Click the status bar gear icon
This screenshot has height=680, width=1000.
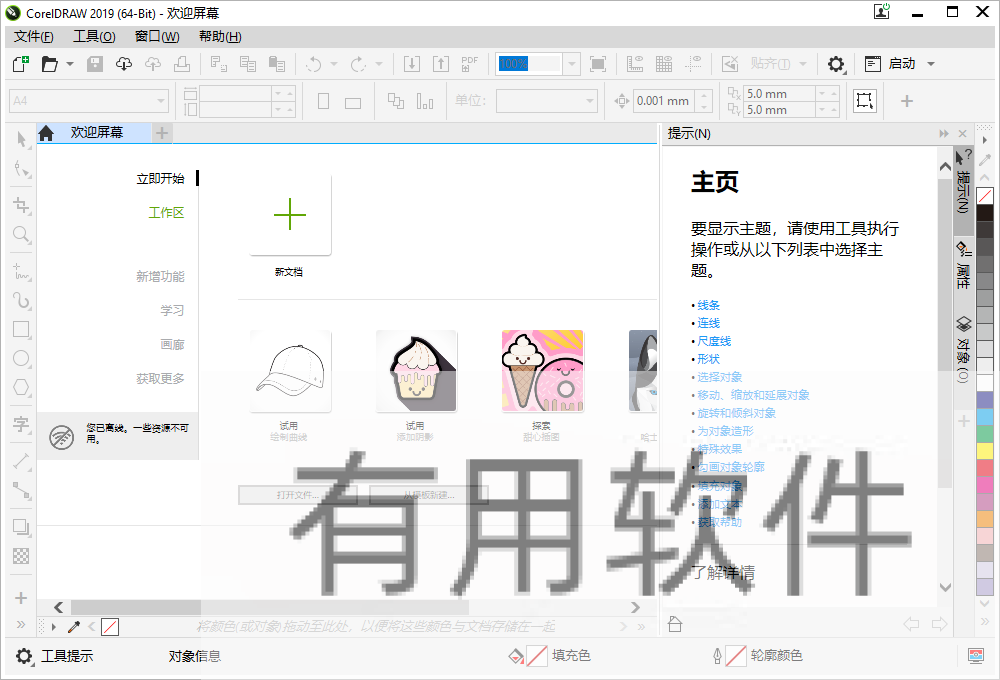24,656
